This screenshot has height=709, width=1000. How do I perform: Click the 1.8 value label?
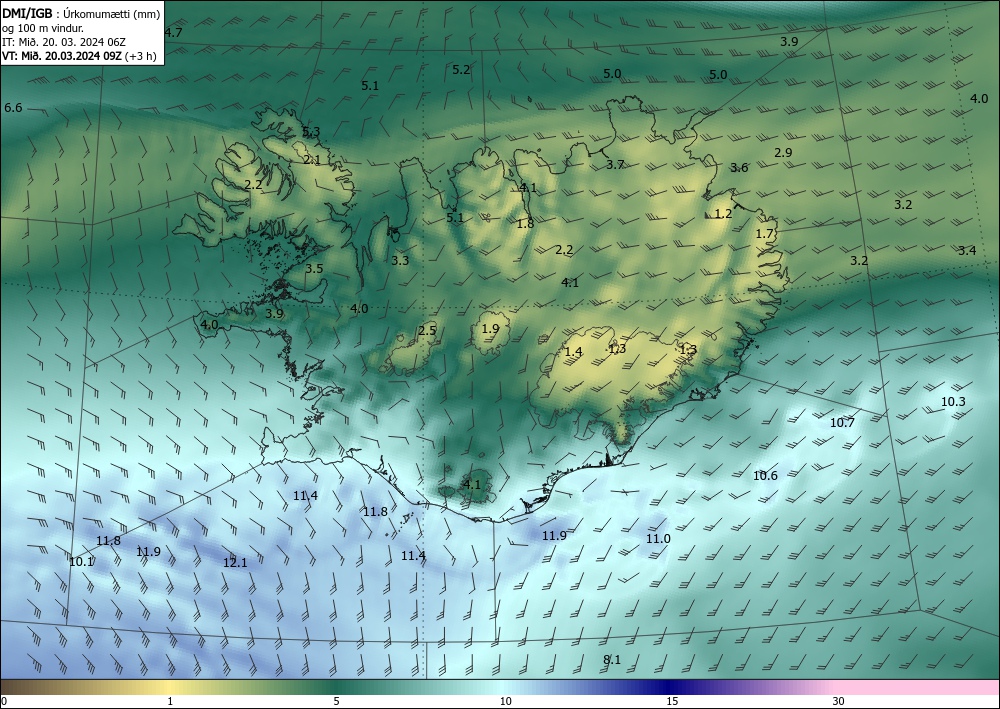(x=526, y=223)
